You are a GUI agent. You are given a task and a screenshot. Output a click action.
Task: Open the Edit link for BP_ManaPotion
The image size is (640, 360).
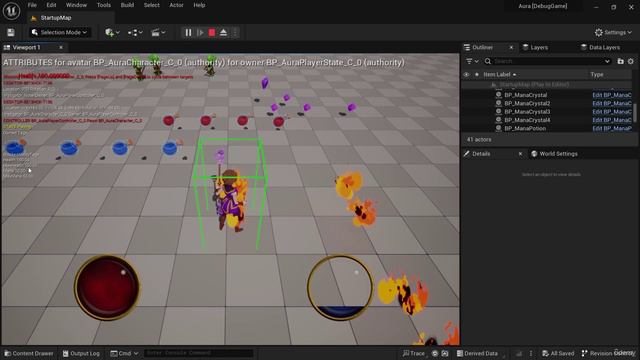(x=612, y=129)
